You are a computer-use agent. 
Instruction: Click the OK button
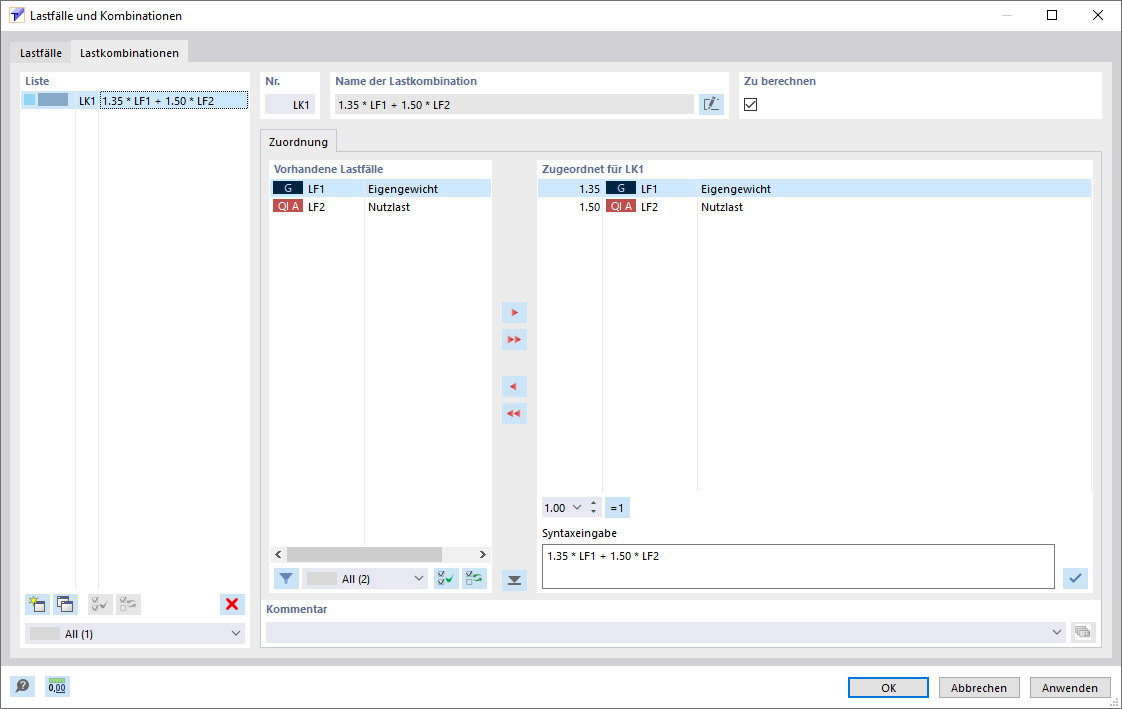(x=889, y=688)
